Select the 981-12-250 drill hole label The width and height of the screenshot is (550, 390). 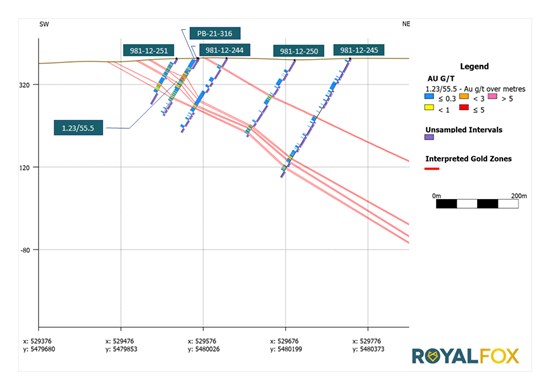(299, 51)
